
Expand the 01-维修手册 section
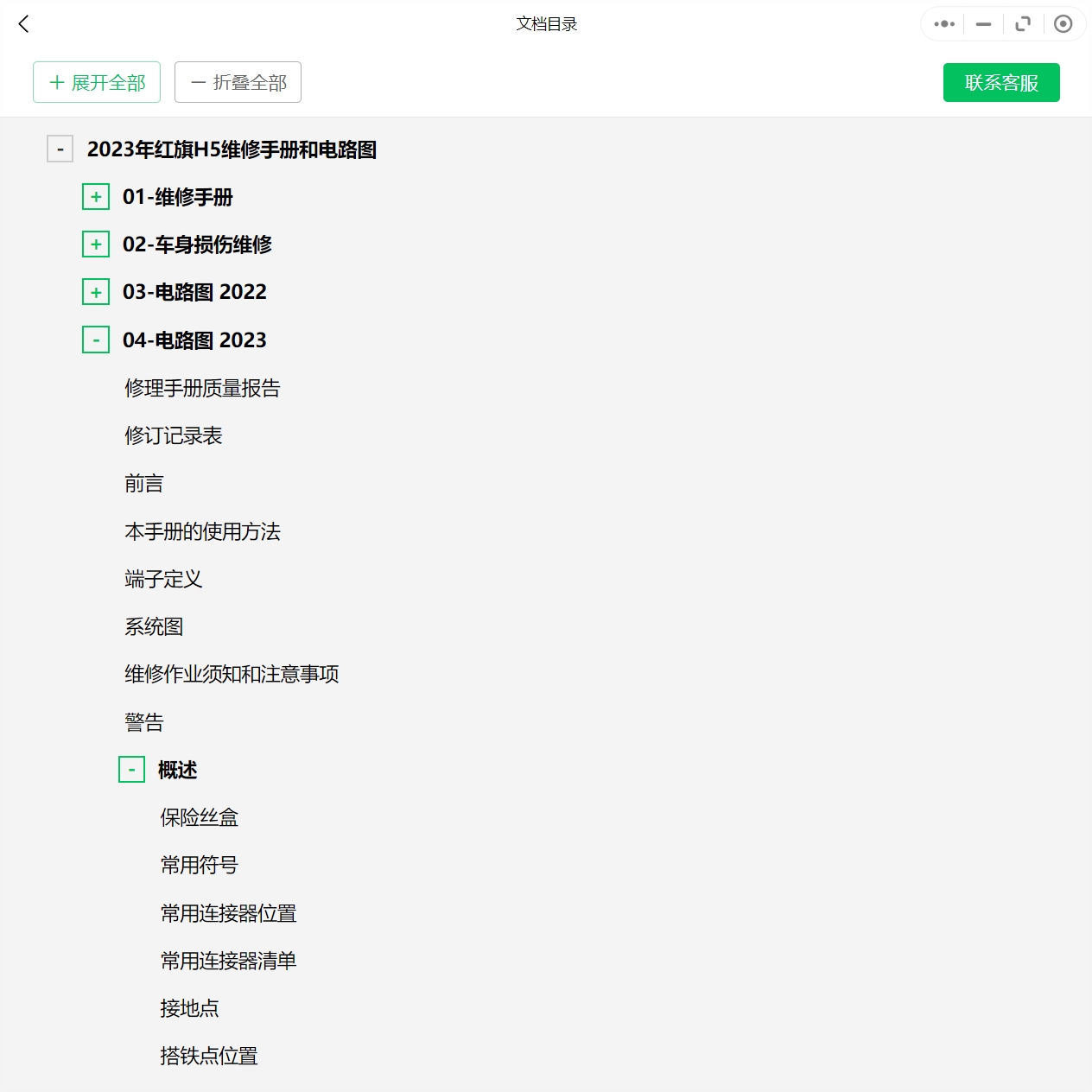(96, 197)
